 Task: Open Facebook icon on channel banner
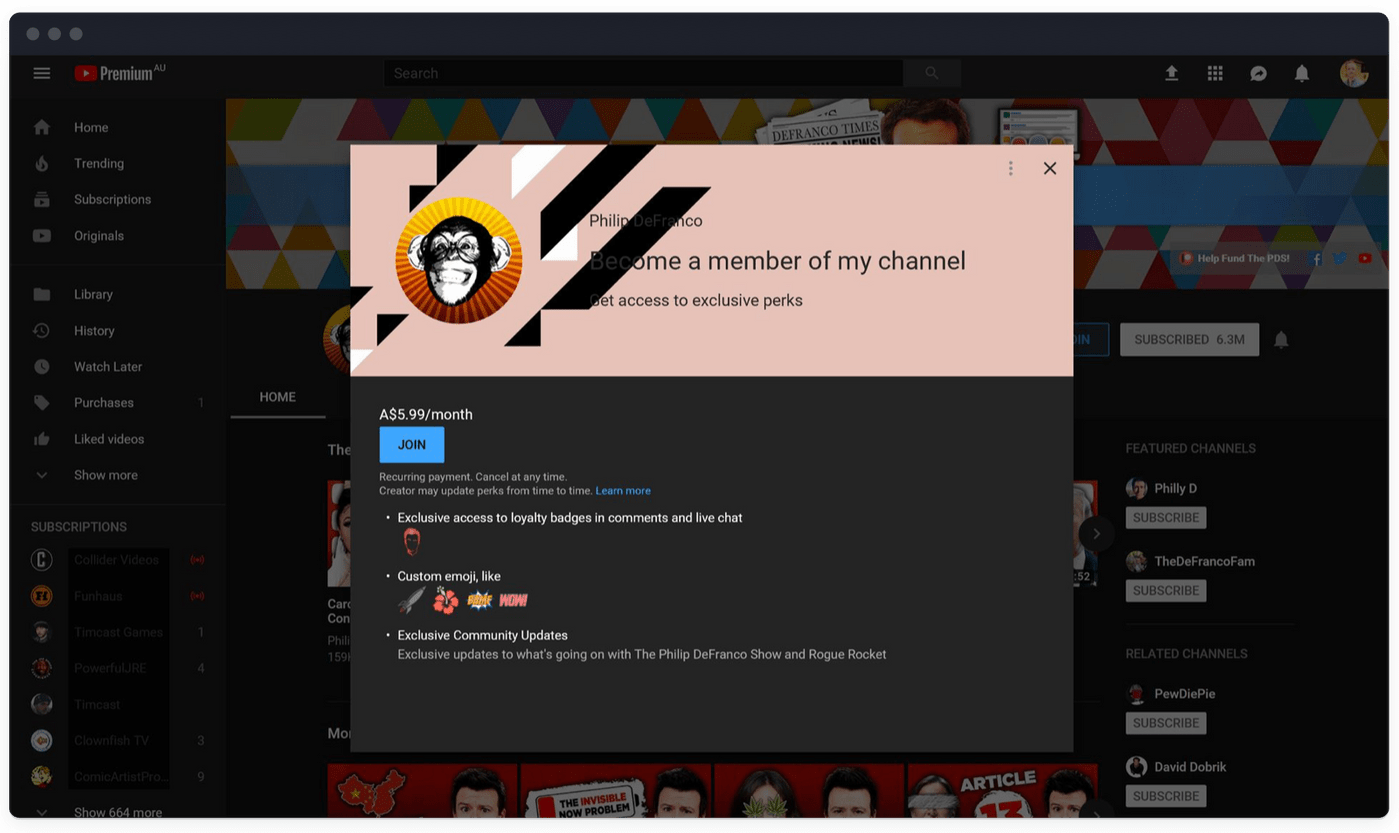coord(1316,258)
